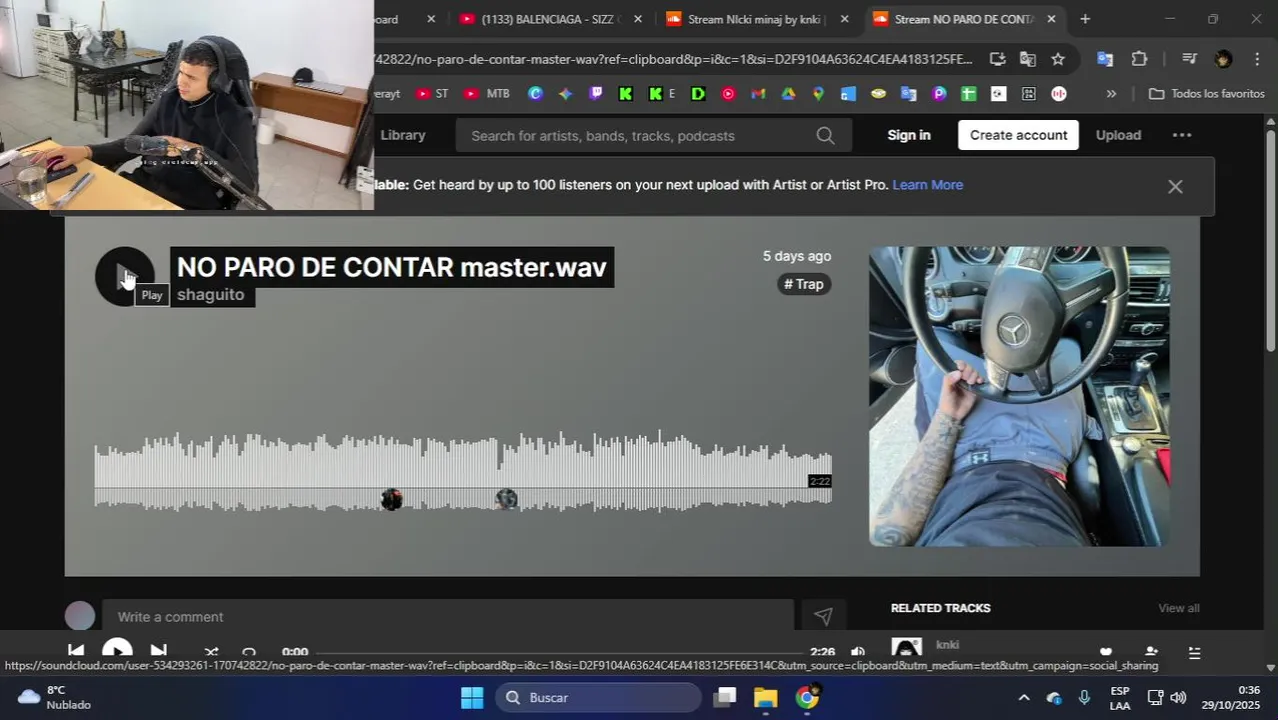
Task: Open the next-up queue list
Action: pyautogui.click(x=1194, y=653)
